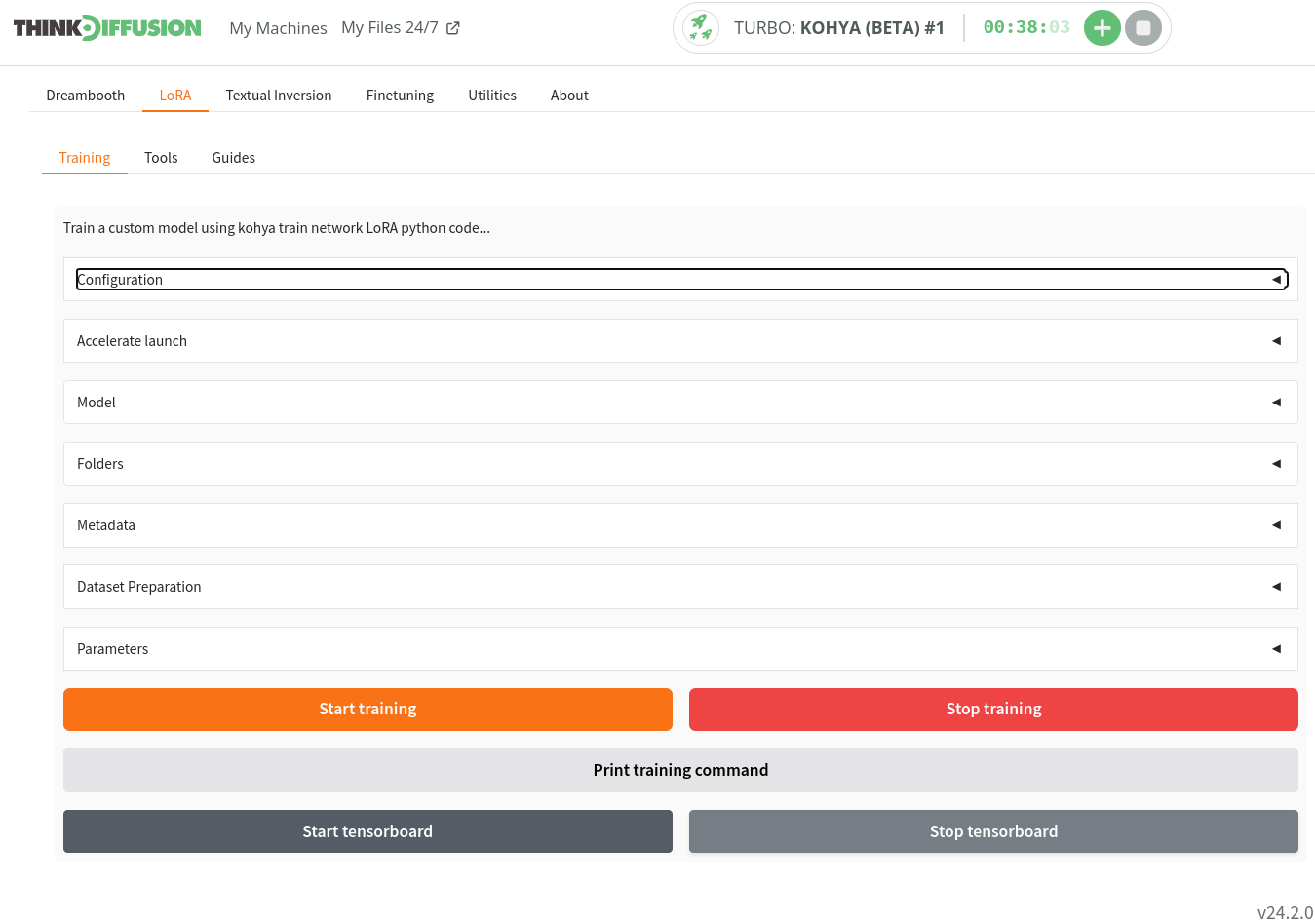
Task: Expand the Dataset Preparation section
Action: 680,586
